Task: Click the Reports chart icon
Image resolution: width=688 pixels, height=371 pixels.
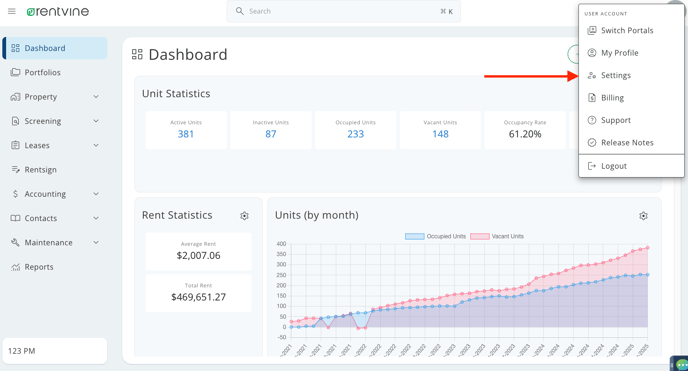Action: point(15,267)
